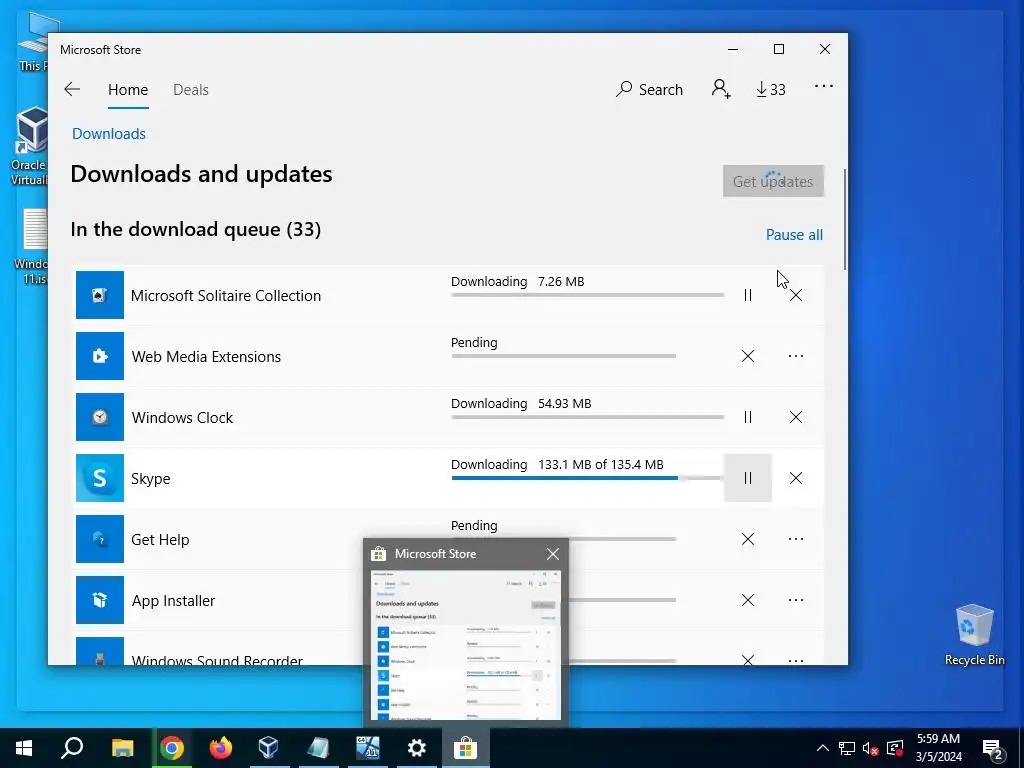
Task: Cancel the Microsoft Solitaire Collection download
Action: point(795,295)
